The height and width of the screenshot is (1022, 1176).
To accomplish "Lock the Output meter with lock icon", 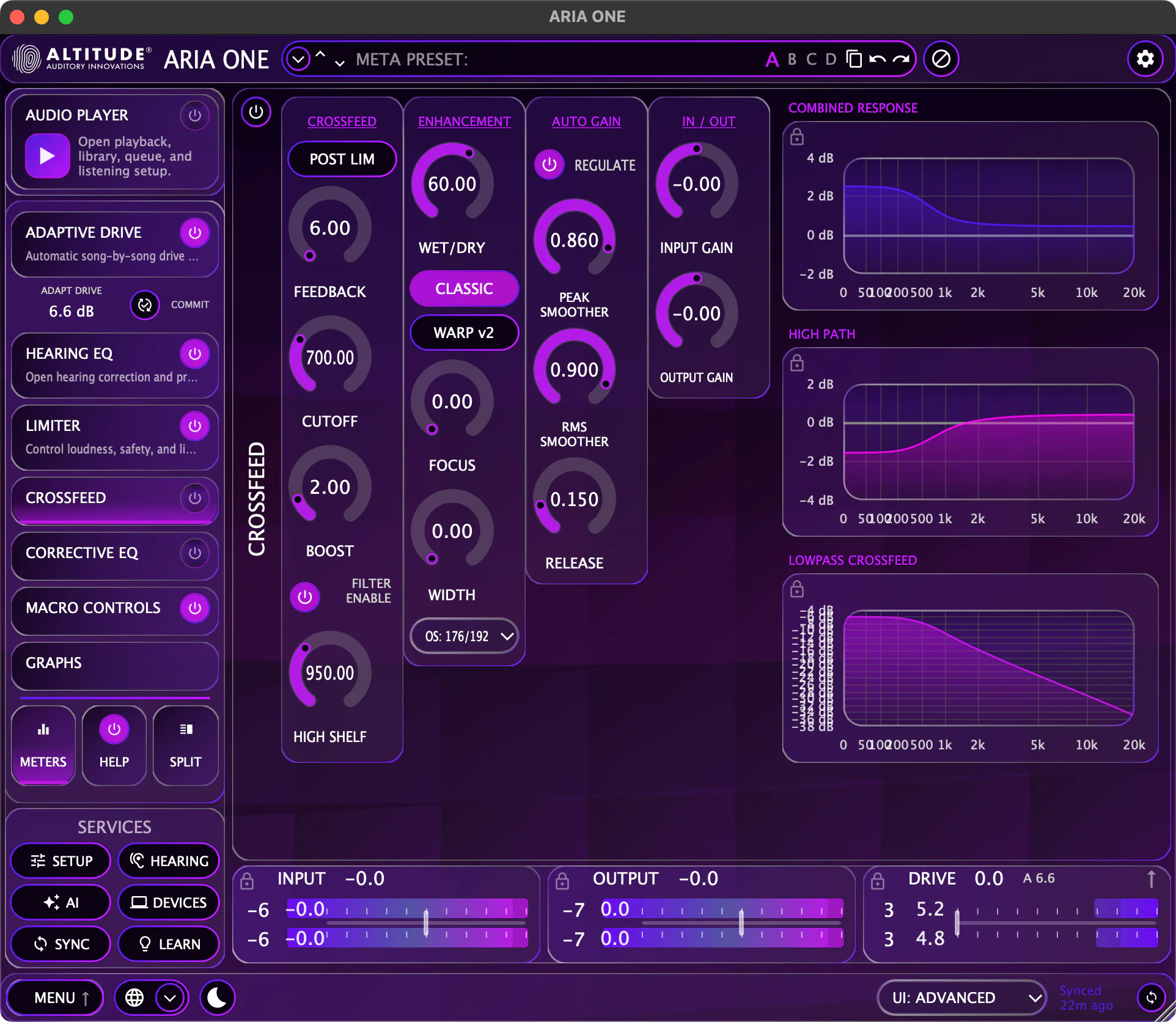I will [562, 881].
